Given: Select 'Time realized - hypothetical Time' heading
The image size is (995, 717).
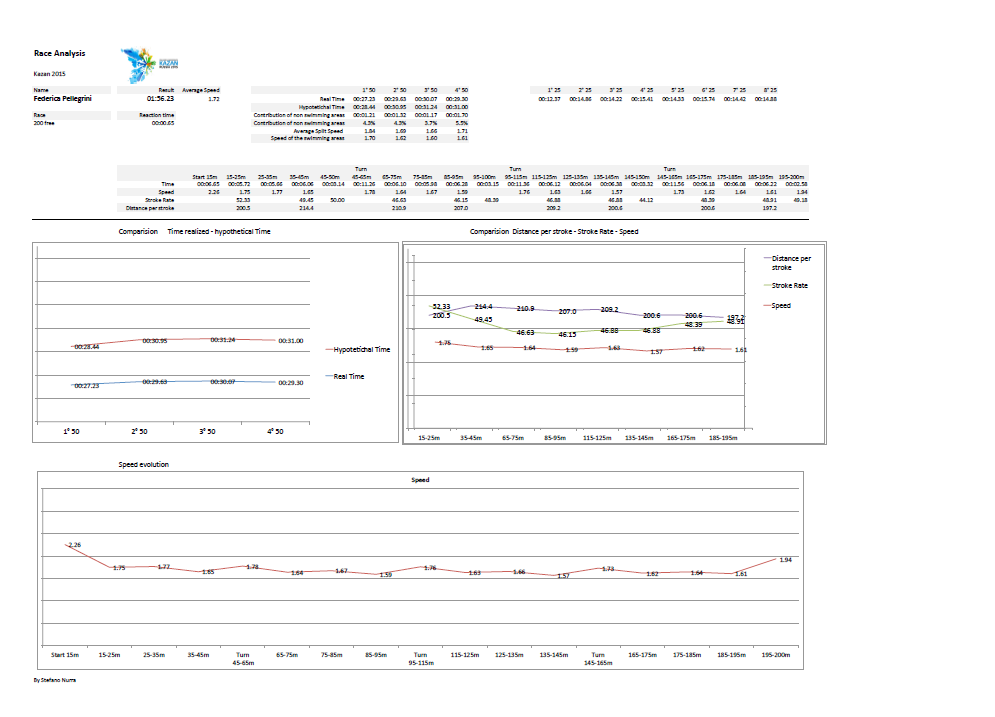Looking at the screenshot, I should tap(219, 232).
